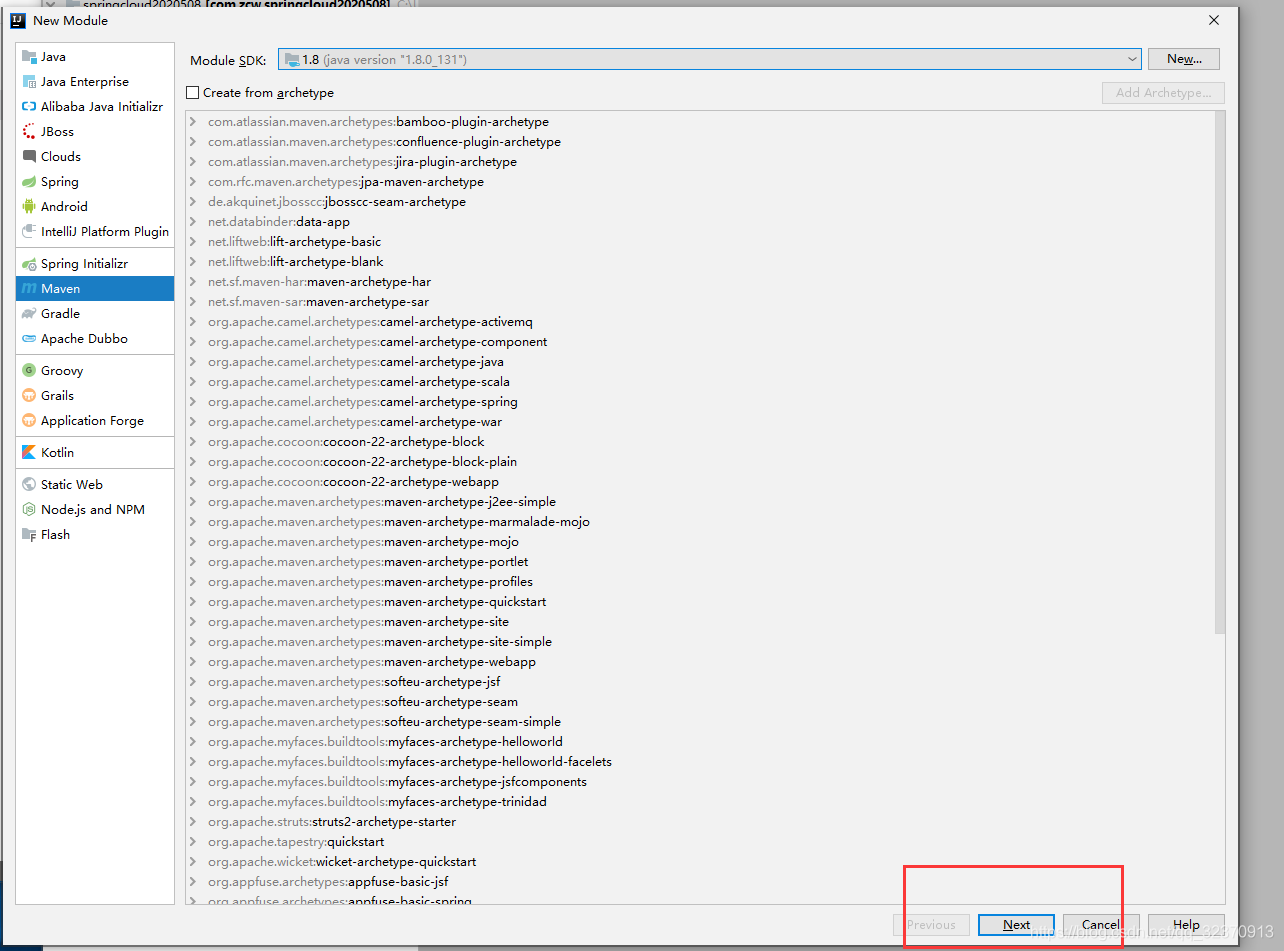This screenshot has height=951, width=1284.
Task: Expand jpa-maven-archetype entry
Action: click(x=193, y=182)
